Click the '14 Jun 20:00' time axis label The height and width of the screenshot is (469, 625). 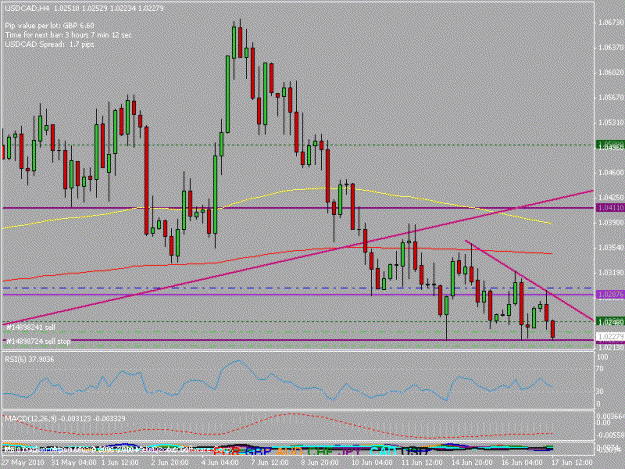point(472,463)
